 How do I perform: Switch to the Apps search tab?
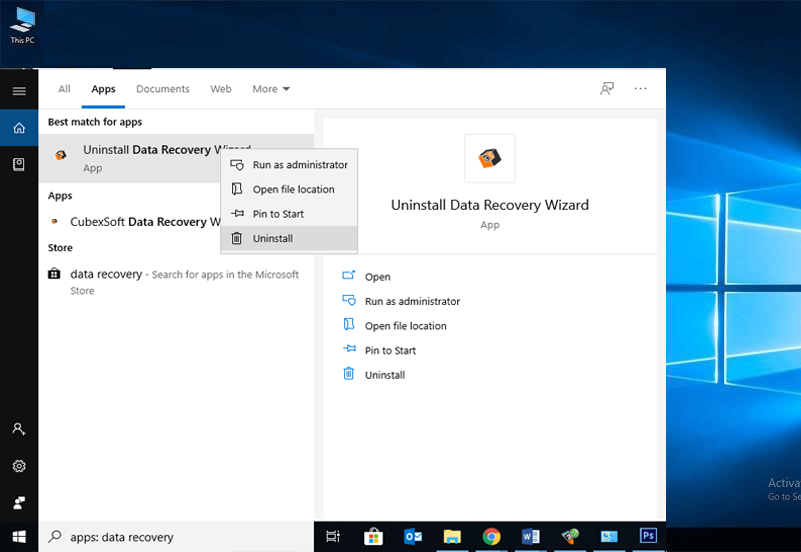103,89
